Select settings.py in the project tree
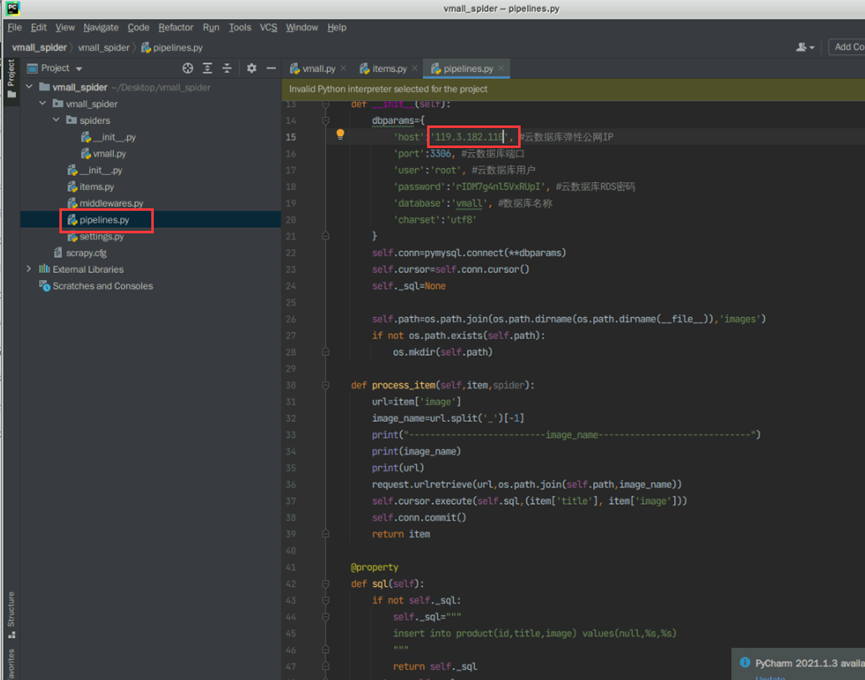 [101, 236]
